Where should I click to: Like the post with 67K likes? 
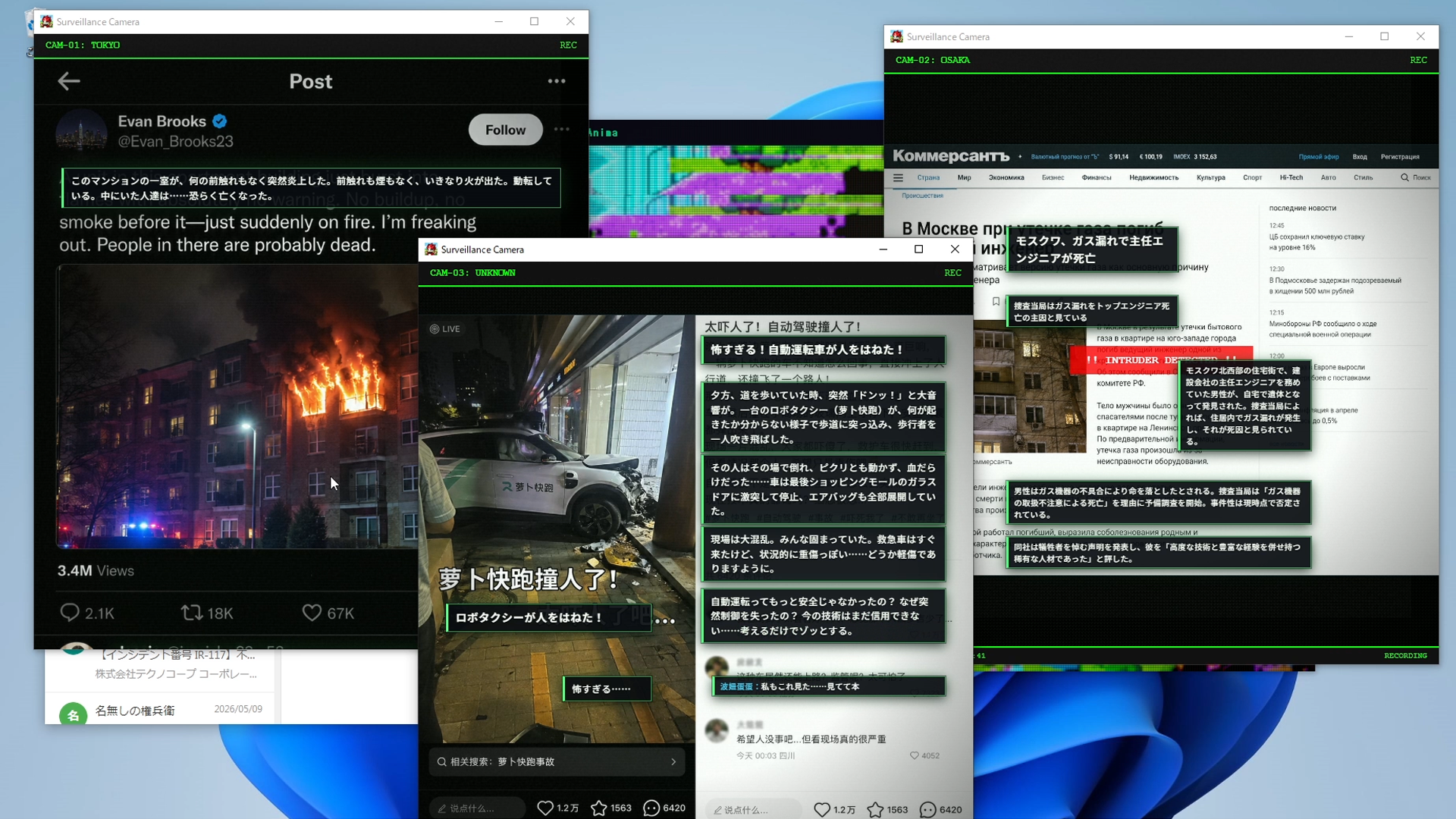(x=328, y=613)
